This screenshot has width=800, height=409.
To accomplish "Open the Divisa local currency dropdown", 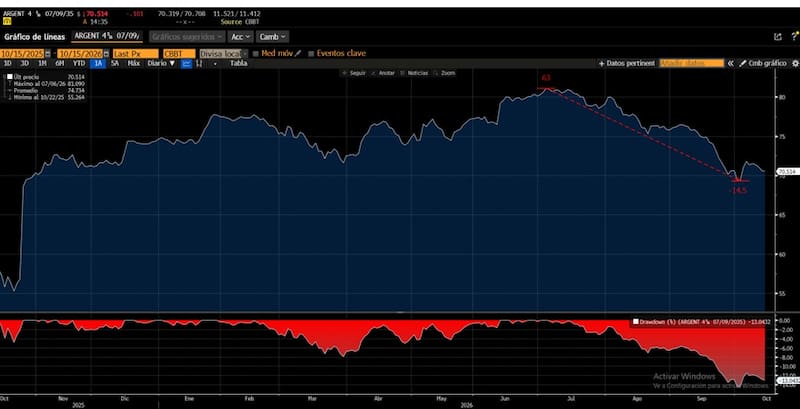I will 223,54.
